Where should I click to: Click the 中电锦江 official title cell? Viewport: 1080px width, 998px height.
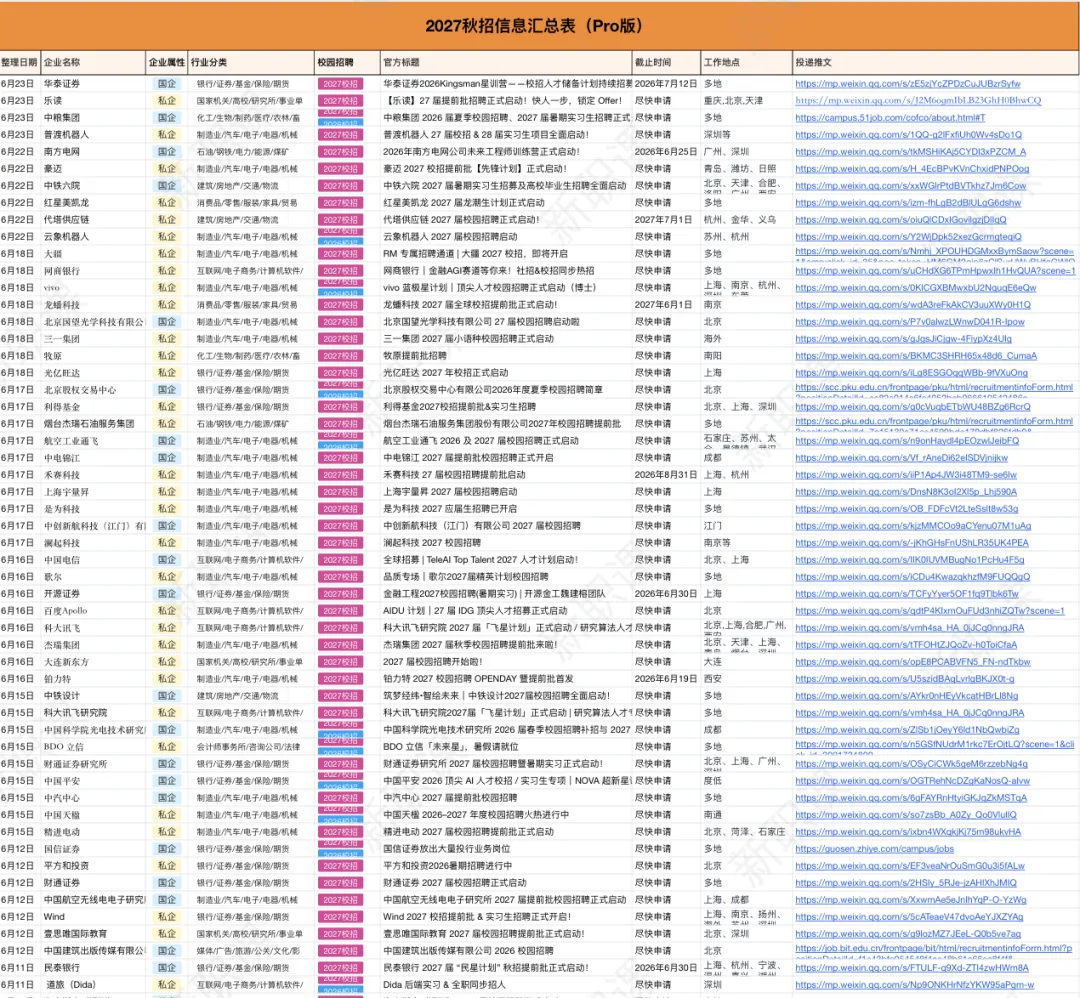coord(468,458)
